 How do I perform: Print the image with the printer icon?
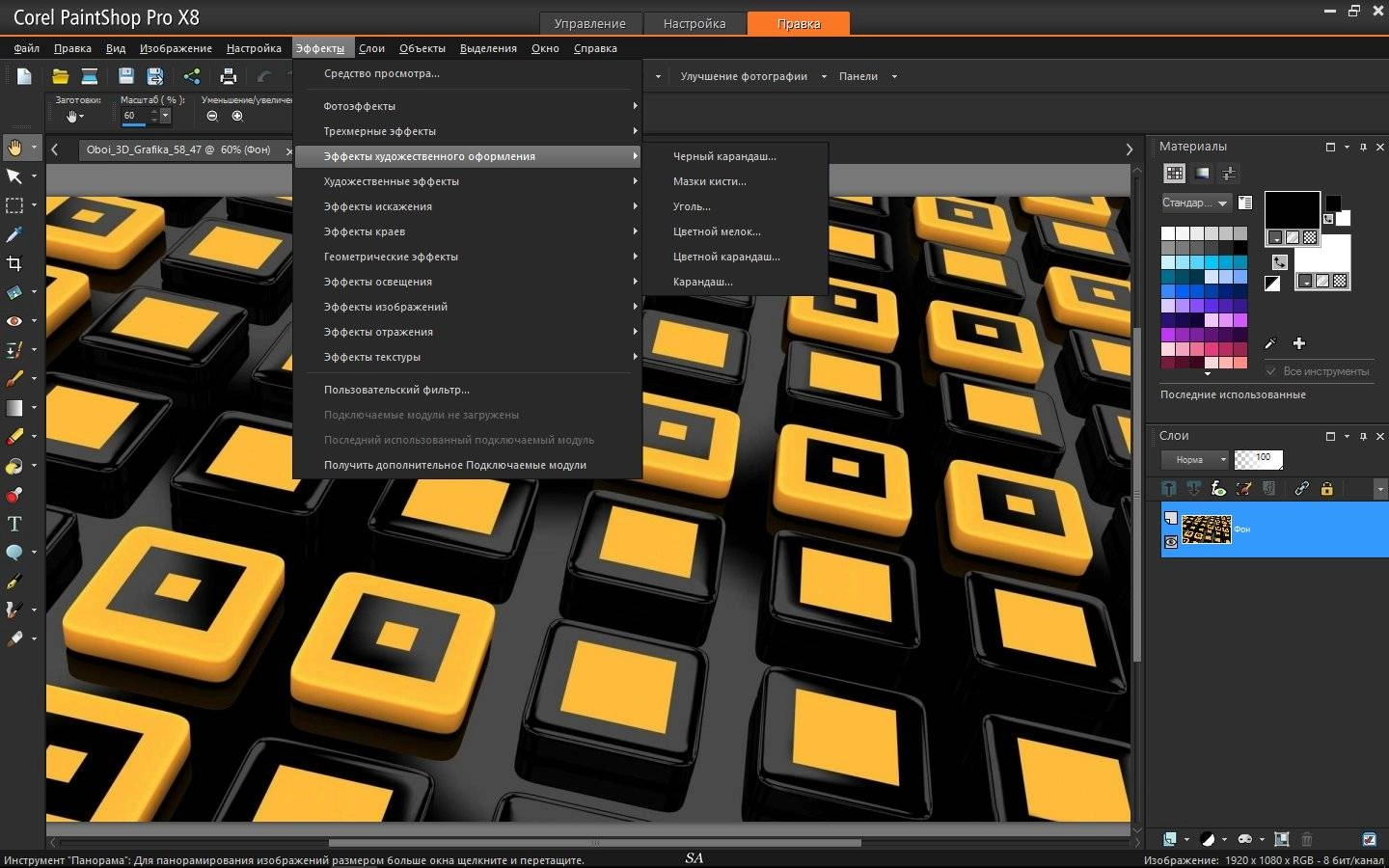tap(229, 76)
